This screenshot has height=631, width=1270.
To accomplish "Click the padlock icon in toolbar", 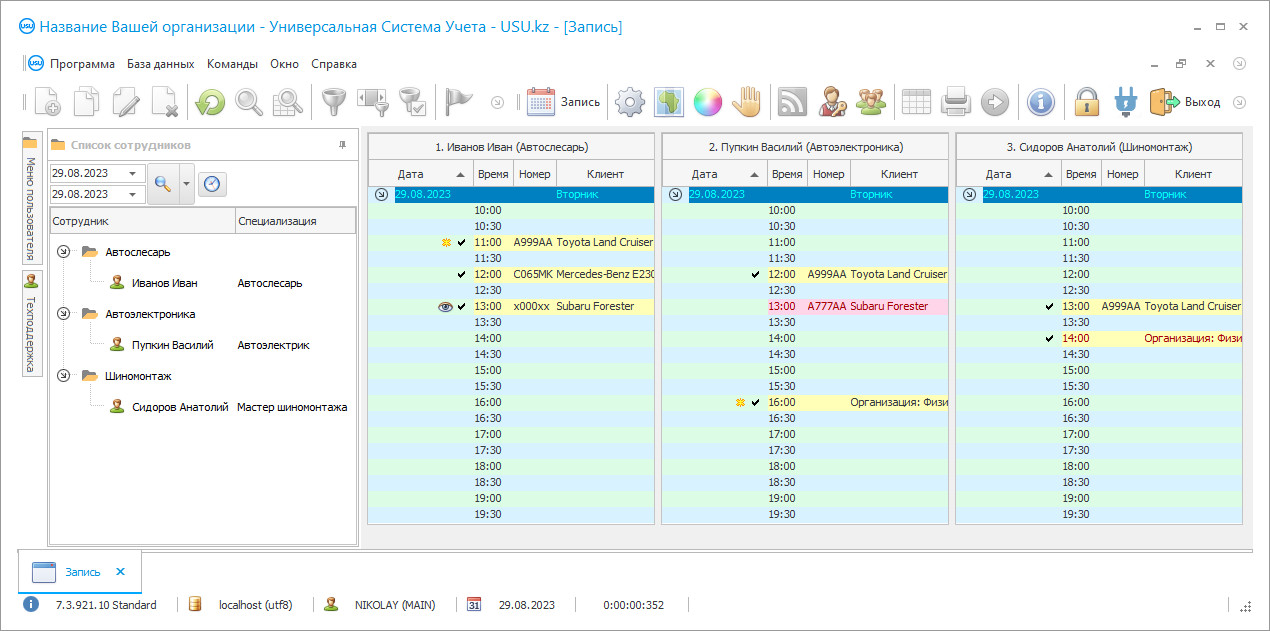I will pos(1086,101).
